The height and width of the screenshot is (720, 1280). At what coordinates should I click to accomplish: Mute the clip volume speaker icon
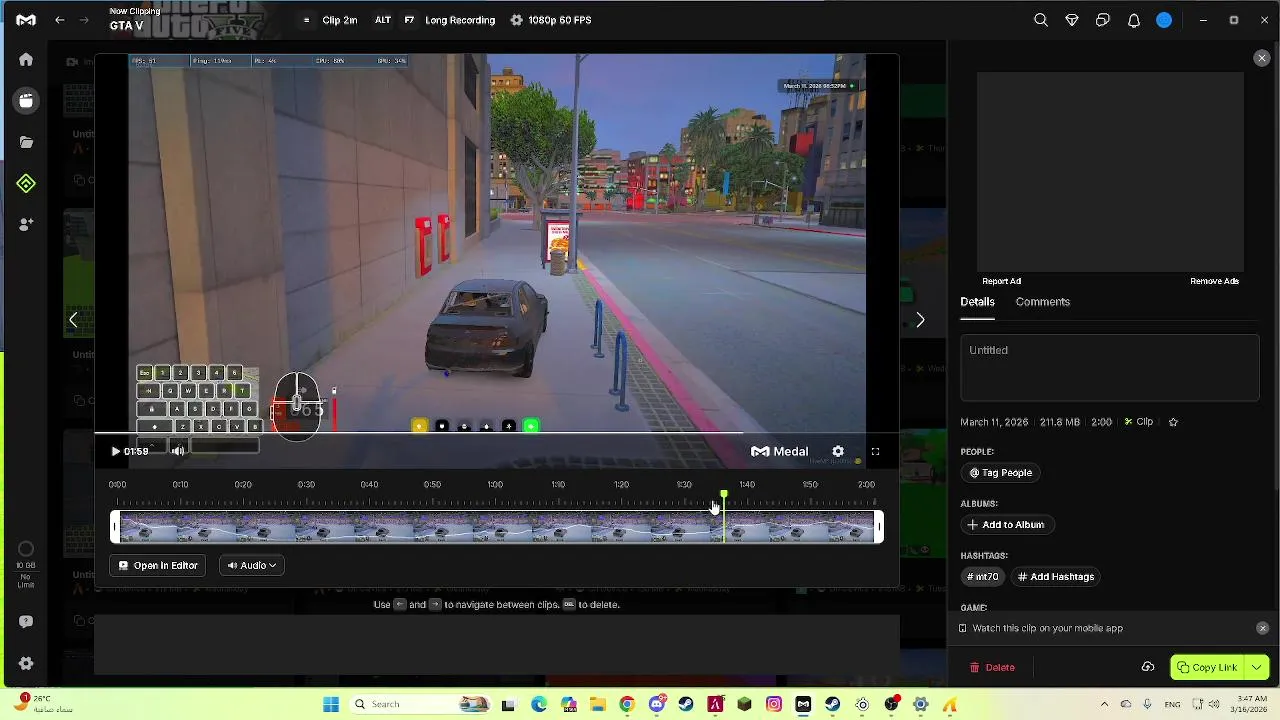[178, 451]
